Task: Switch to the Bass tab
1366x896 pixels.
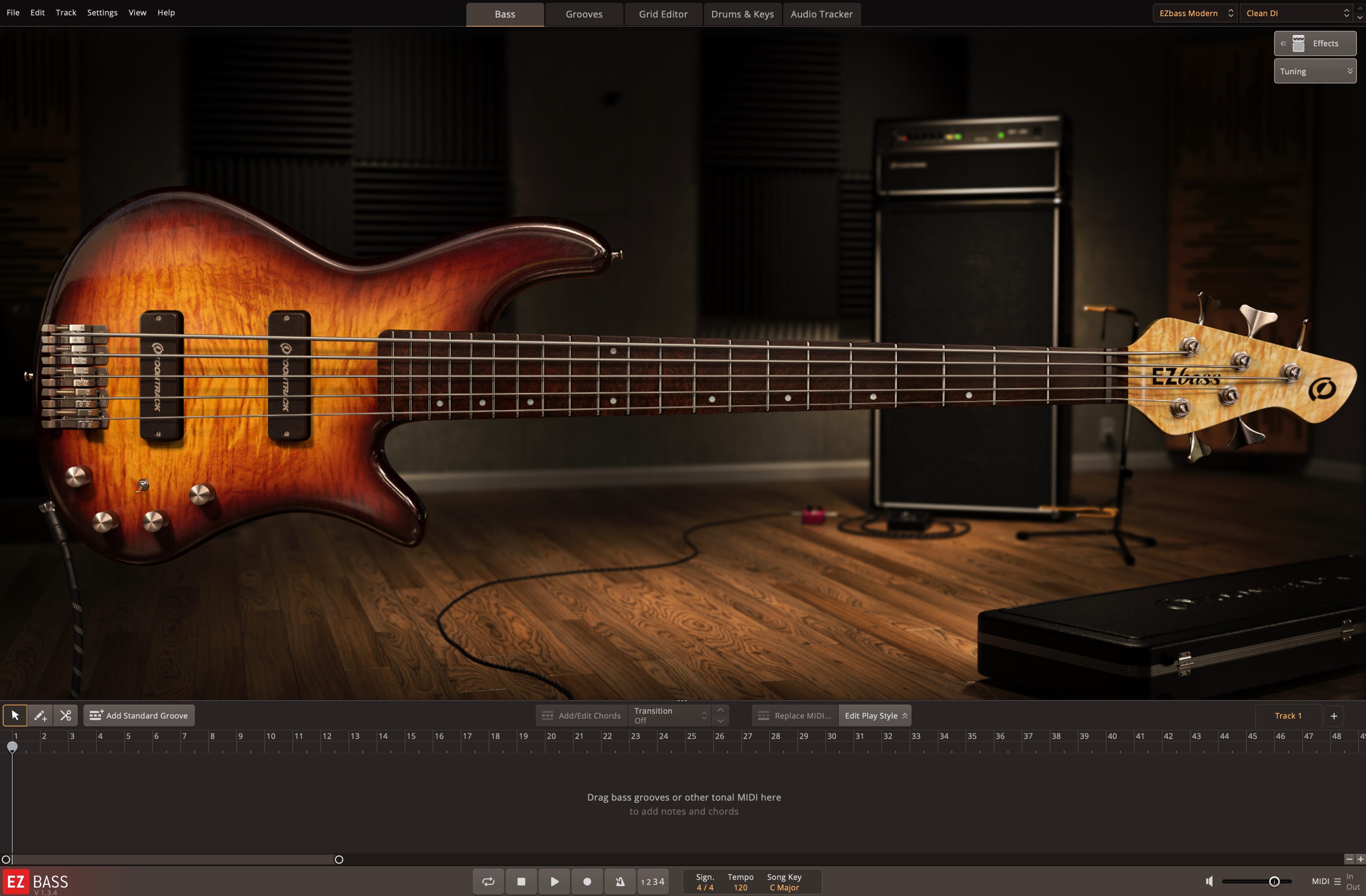Action: (505, 14)
